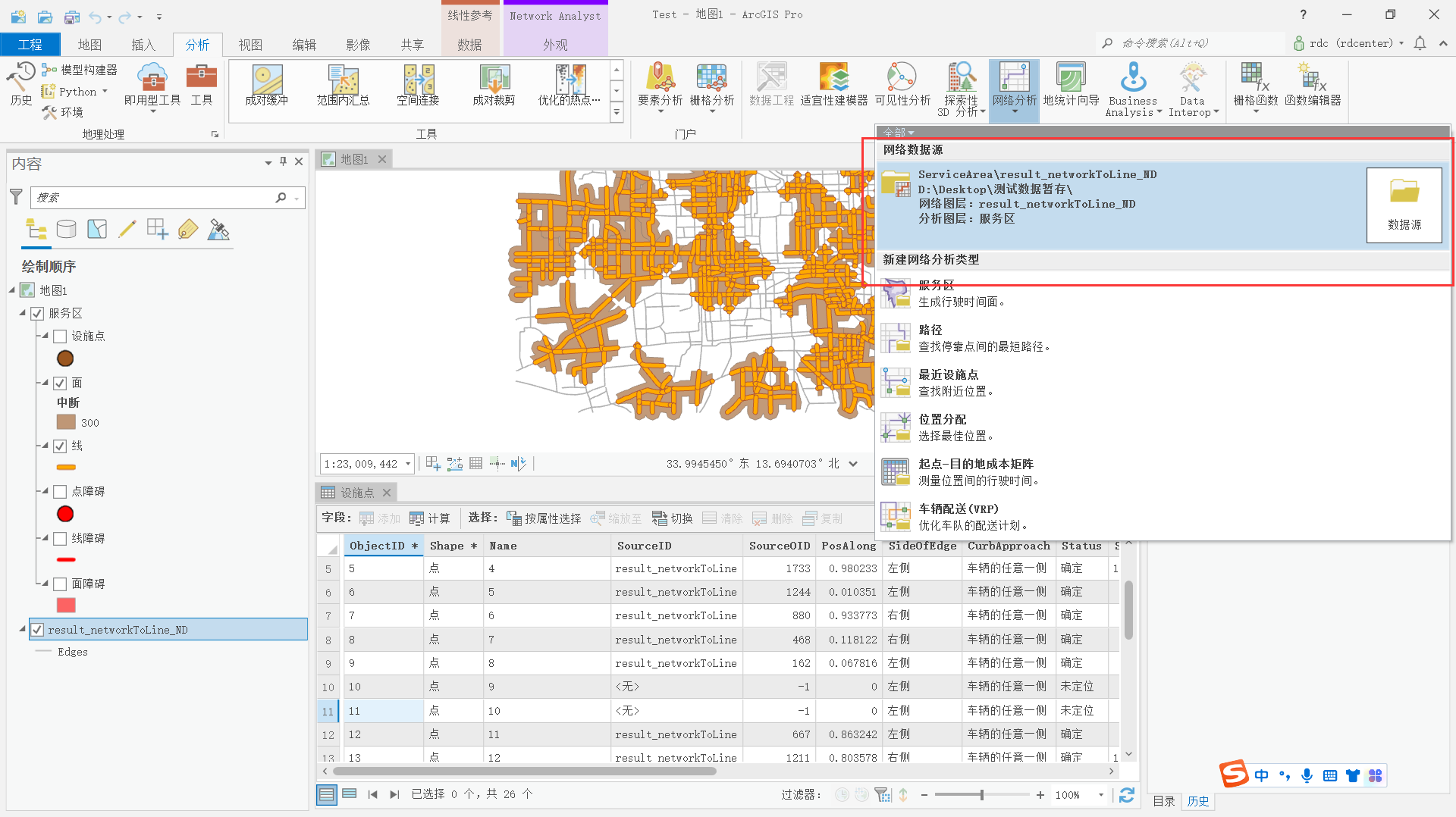This screenshot has height=817, width=1456.
Task: Click the orange line symbol of the 线 layer
Action: [66, 468]
